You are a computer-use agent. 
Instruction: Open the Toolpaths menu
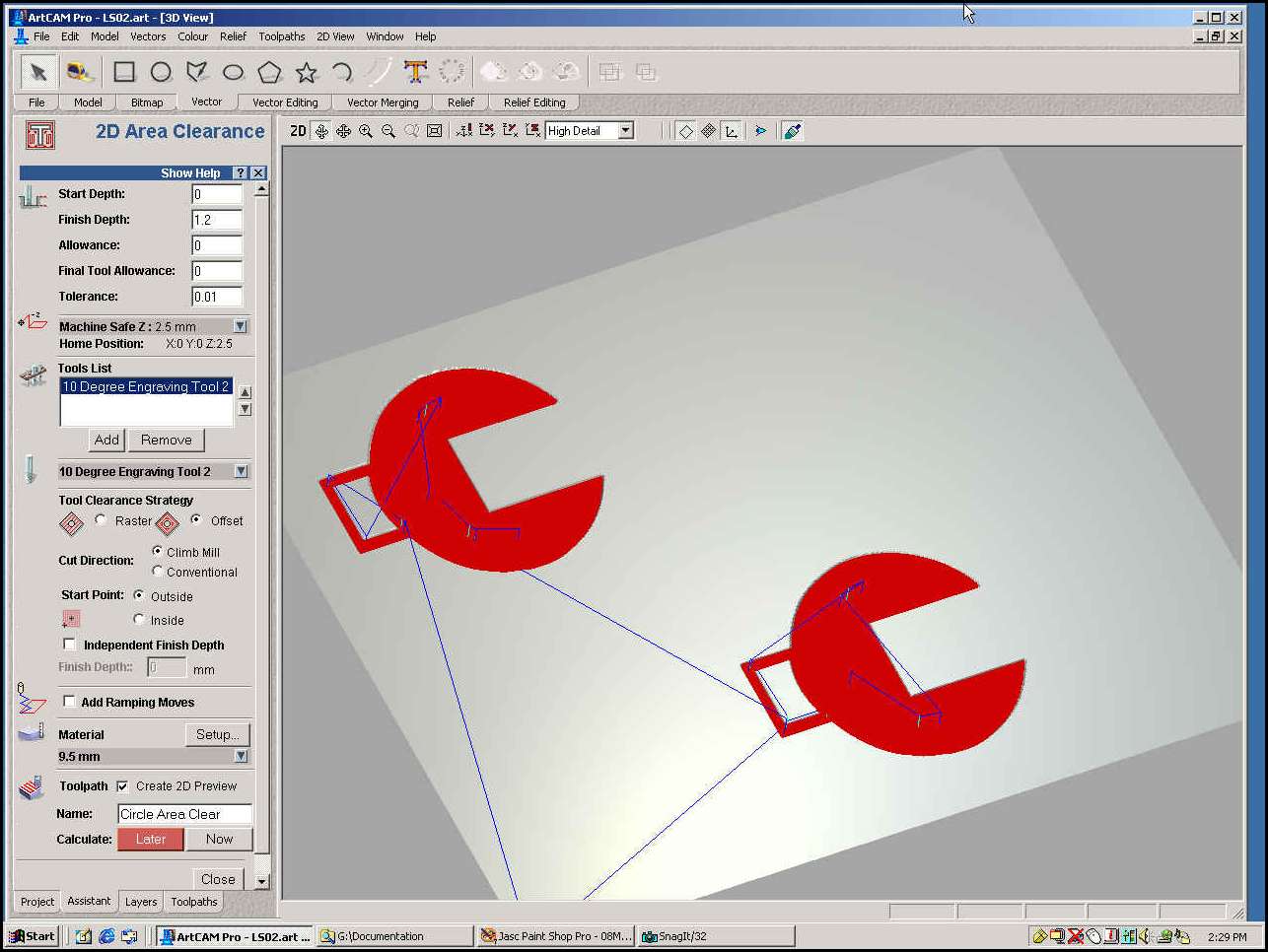pyautogui.click(x=282, y=36)
